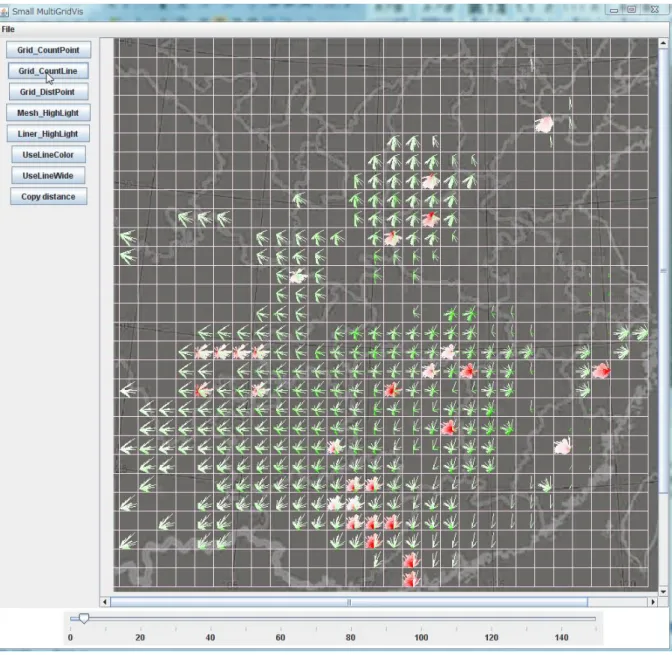Viewport: 672px width, 655px height.
Task: Select the pink glyph in the top-right map area
Action: pyautogui.click(x=545, y=124)
